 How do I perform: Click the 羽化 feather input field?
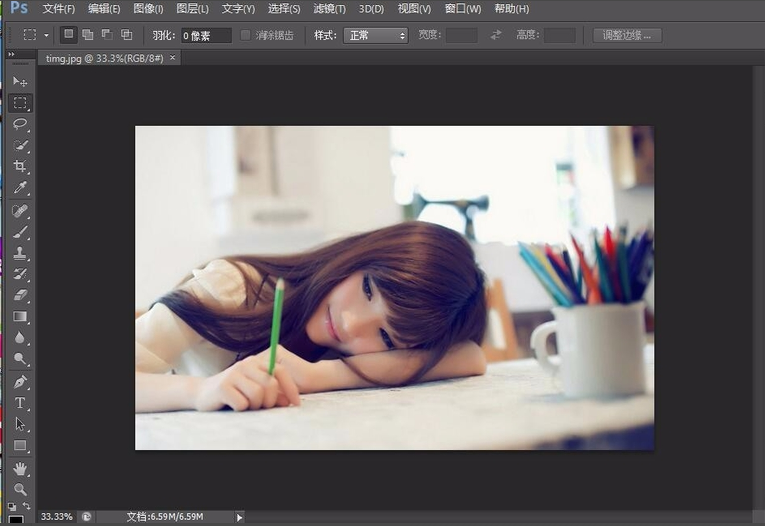point(205,35)
